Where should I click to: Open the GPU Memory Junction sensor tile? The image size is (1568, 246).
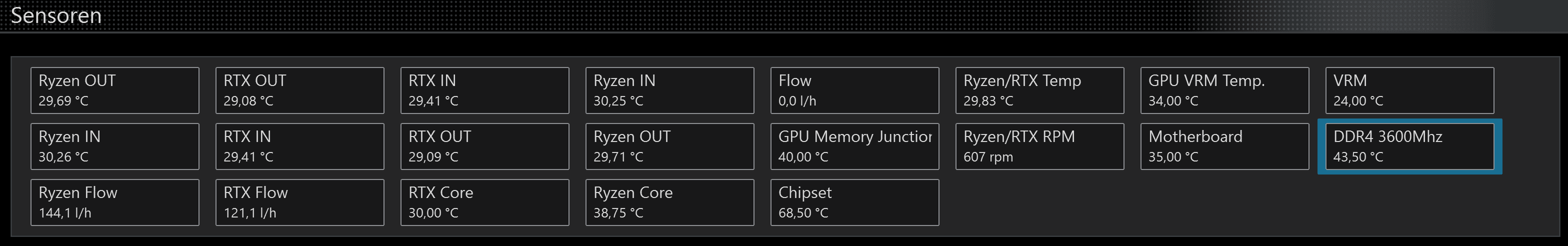point(854,146)
